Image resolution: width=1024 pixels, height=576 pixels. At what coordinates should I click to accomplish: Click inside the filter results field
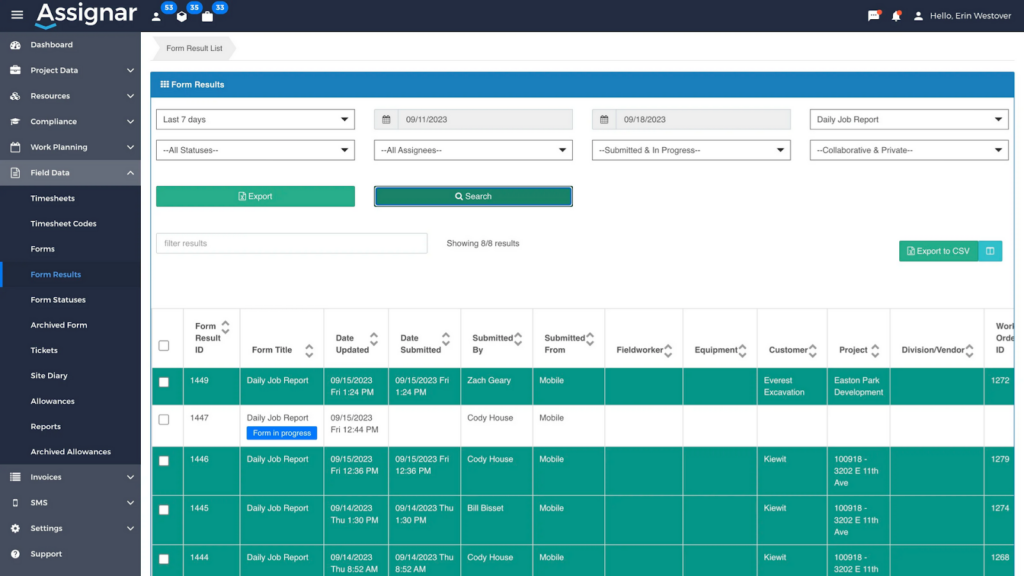coord(290,243)
